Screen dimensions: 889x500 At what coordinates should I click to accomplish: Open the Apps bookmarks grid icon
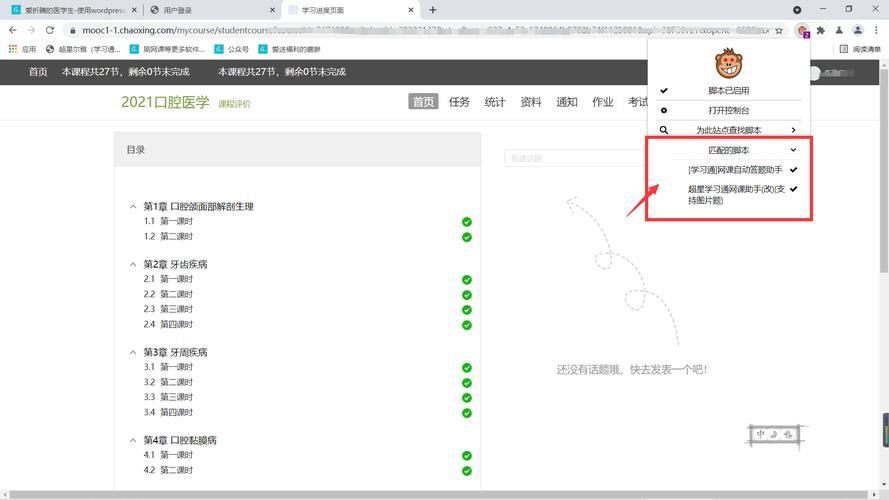pos(12,49)
